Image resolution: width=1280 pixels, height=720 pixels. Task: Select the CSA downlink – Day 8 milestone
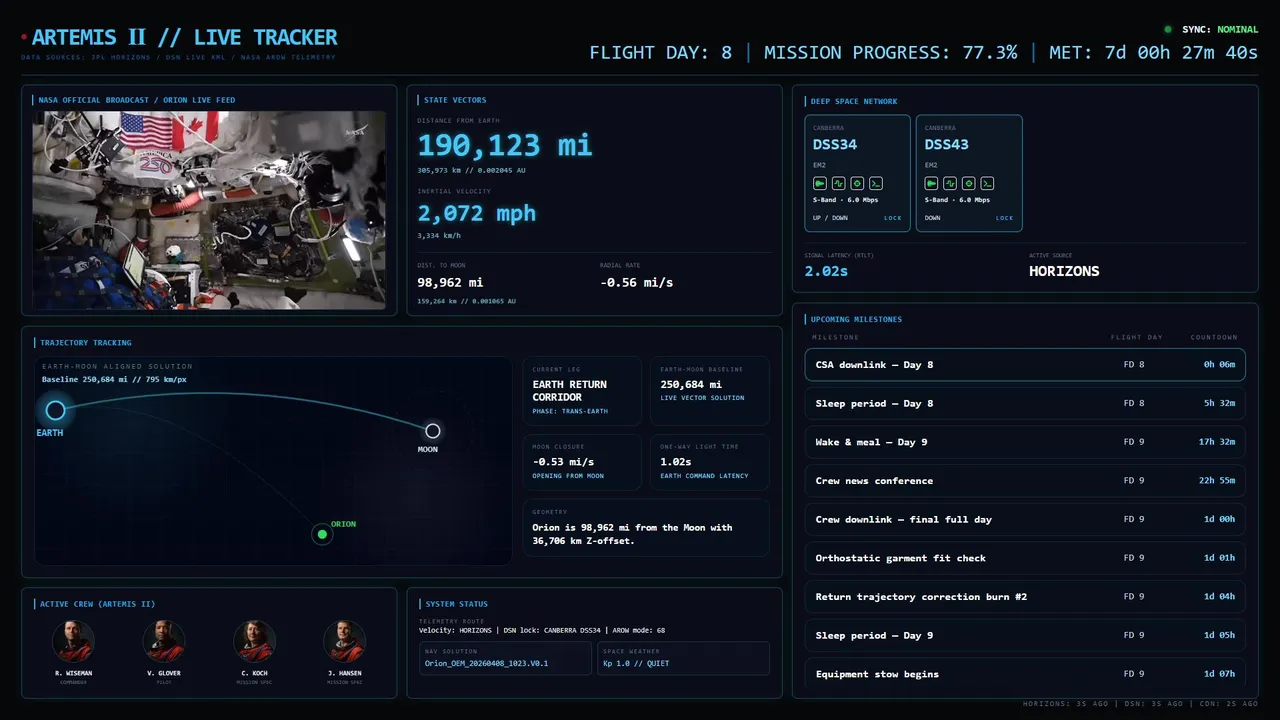pyautogui.click(x=1025, y=365)
